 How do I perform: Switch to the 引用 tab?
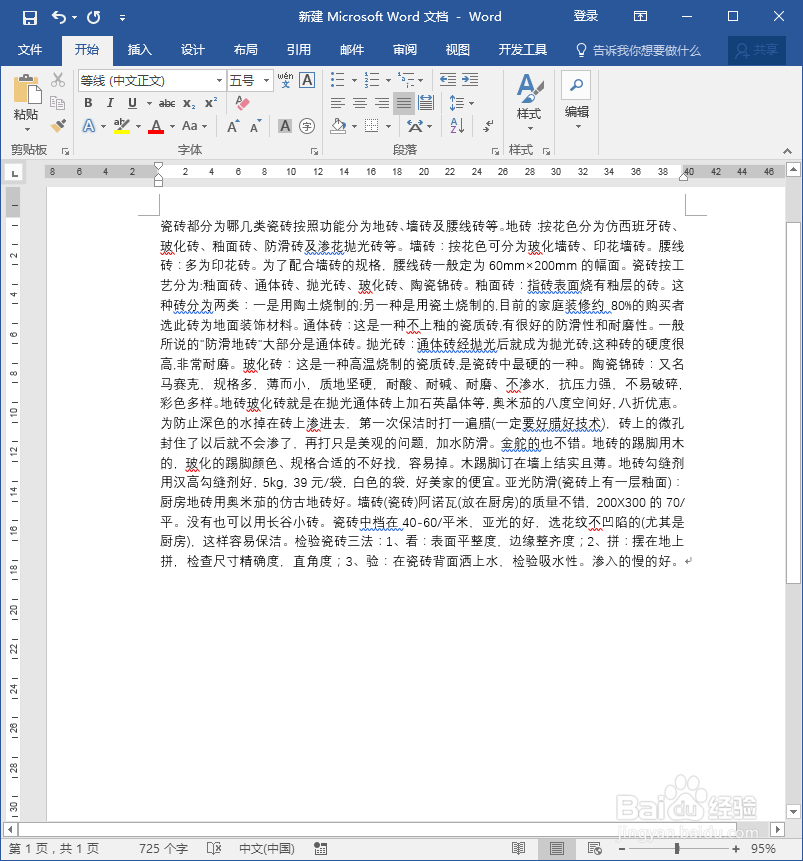(x=298, y=50)
